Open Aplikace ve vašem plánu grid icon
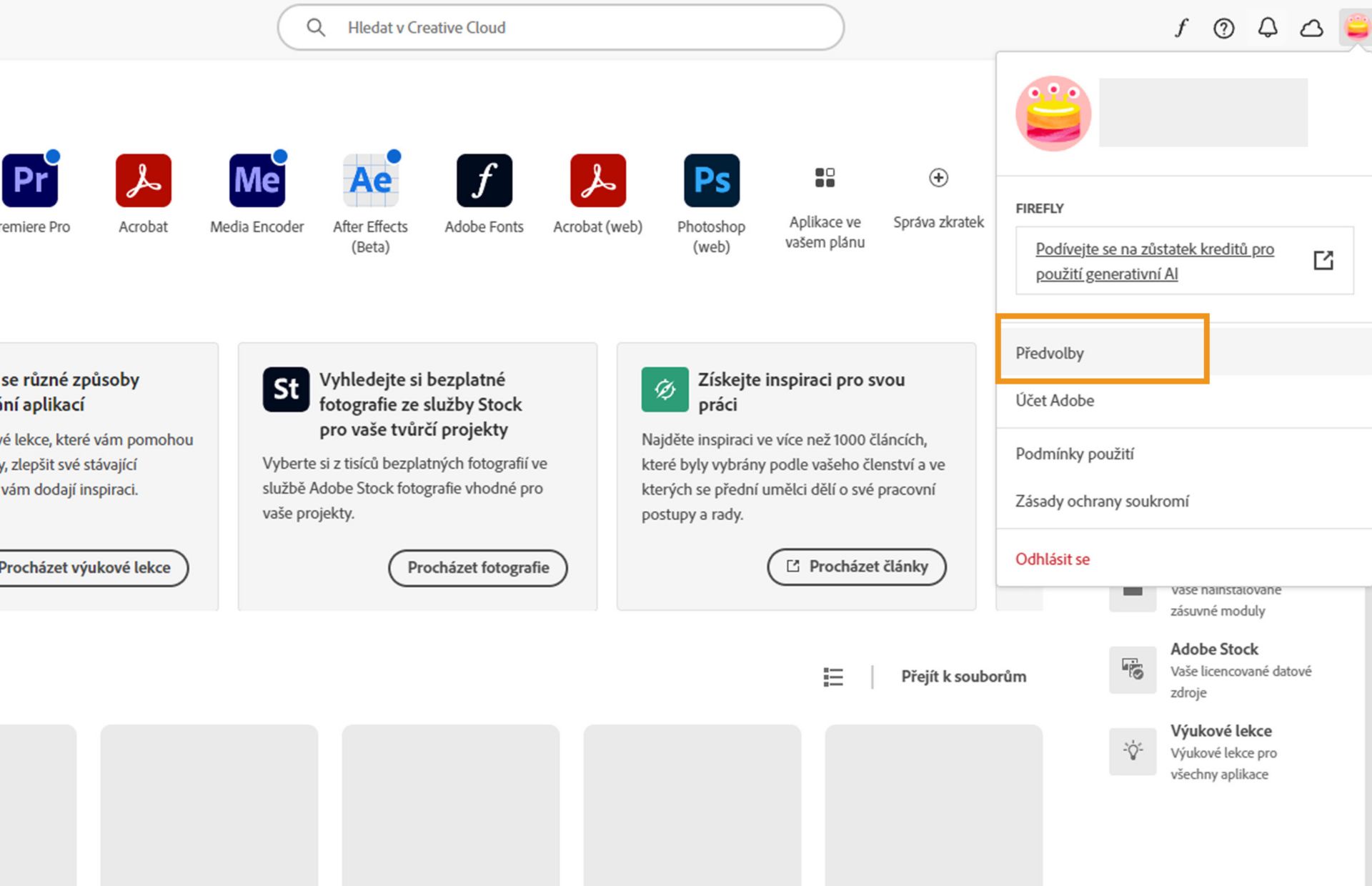Image resolution: width=1372 pixels, height=886 pixels. coord(825,177)
